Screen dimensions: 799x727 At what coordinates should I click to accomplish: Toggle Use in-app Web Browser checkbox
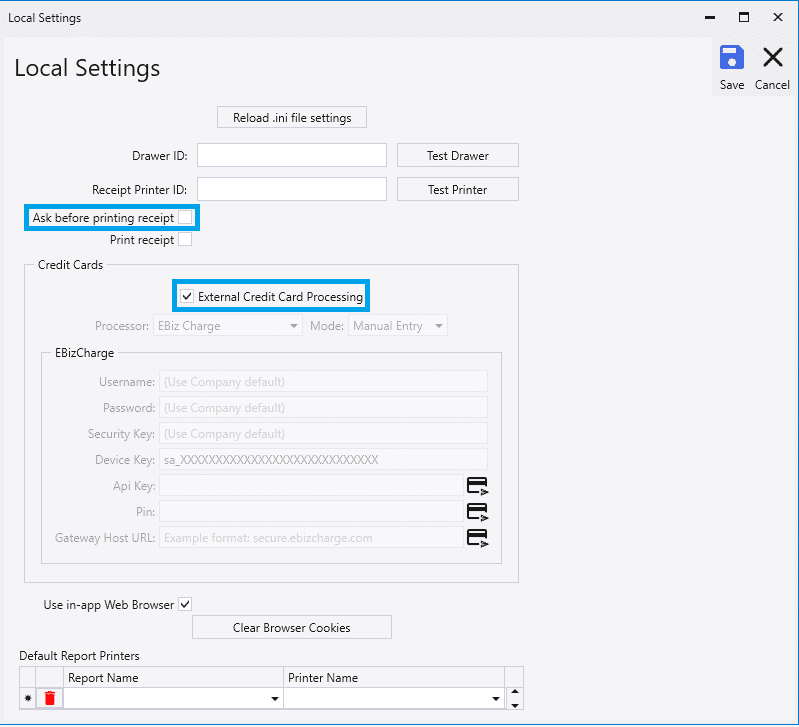[x=185, y=605]
